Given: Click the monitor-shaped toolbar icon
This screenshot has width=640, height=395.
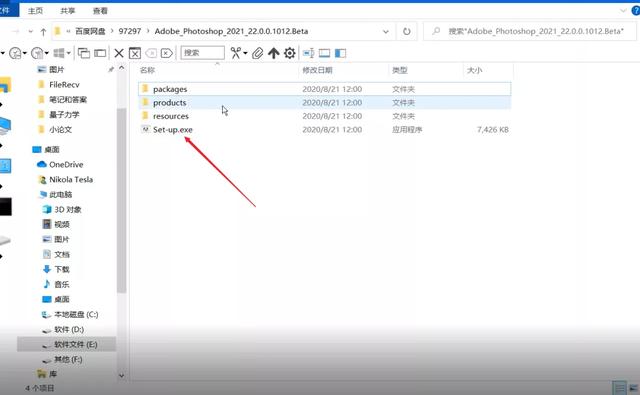Looking at the screenshot, I should coord(324,53).
